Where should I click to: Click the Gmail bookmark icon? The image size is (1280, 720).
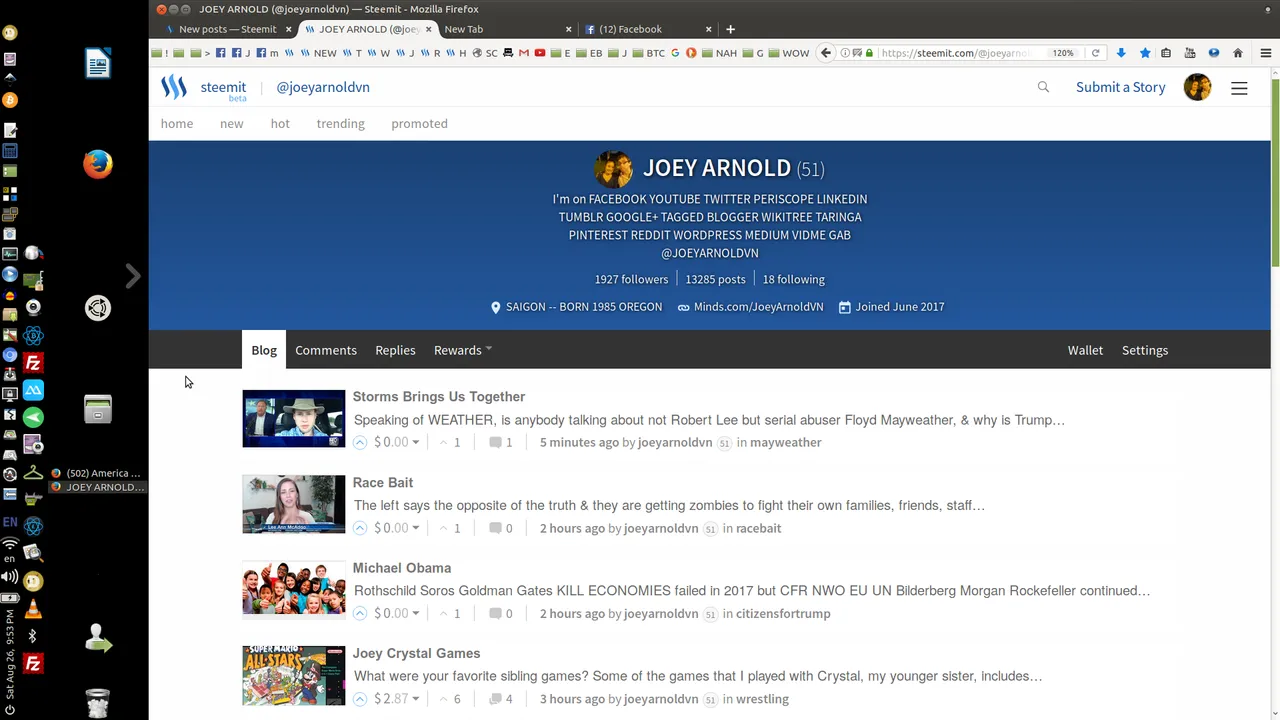coord(523,53)
